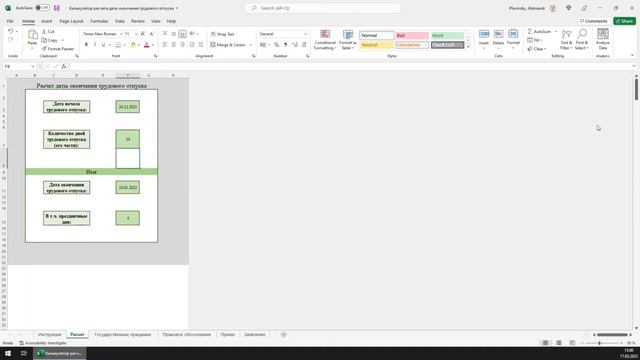Apply the Good cell style
640x360 pixels.
(447, 36)
